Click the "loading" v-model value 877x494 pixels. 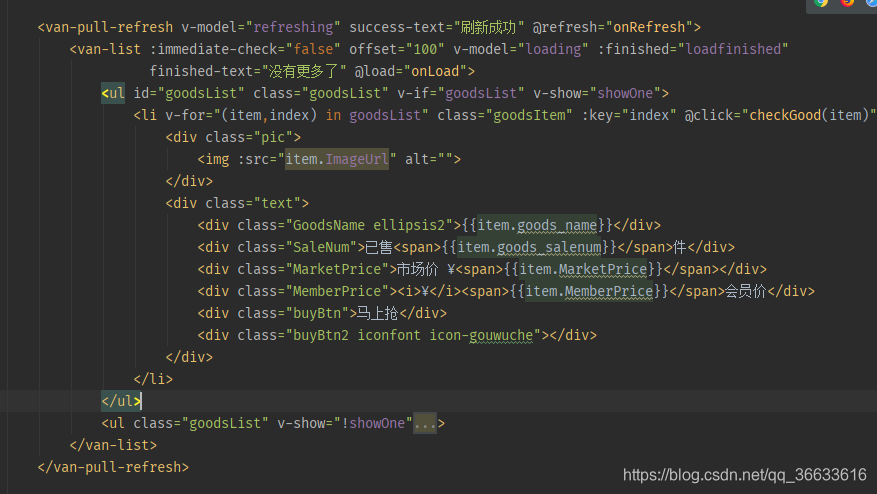[553, 49]
